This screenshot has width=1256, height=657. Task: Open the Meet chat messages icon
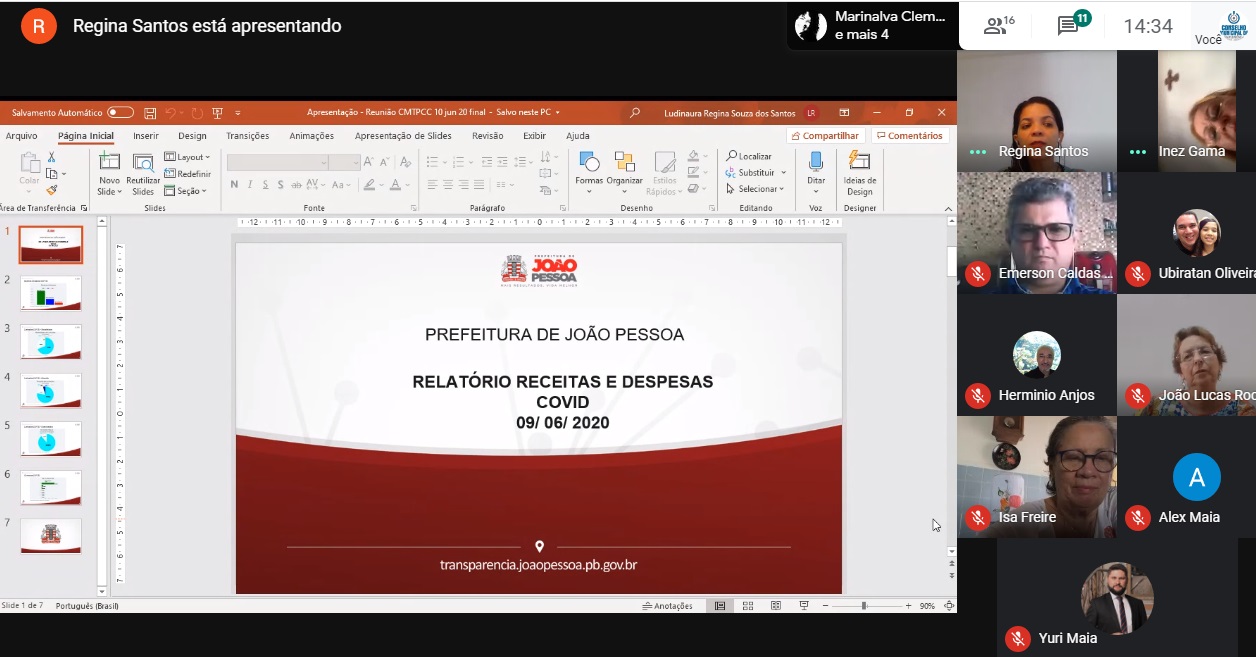pyautogui.click(x=1068, y=26)
